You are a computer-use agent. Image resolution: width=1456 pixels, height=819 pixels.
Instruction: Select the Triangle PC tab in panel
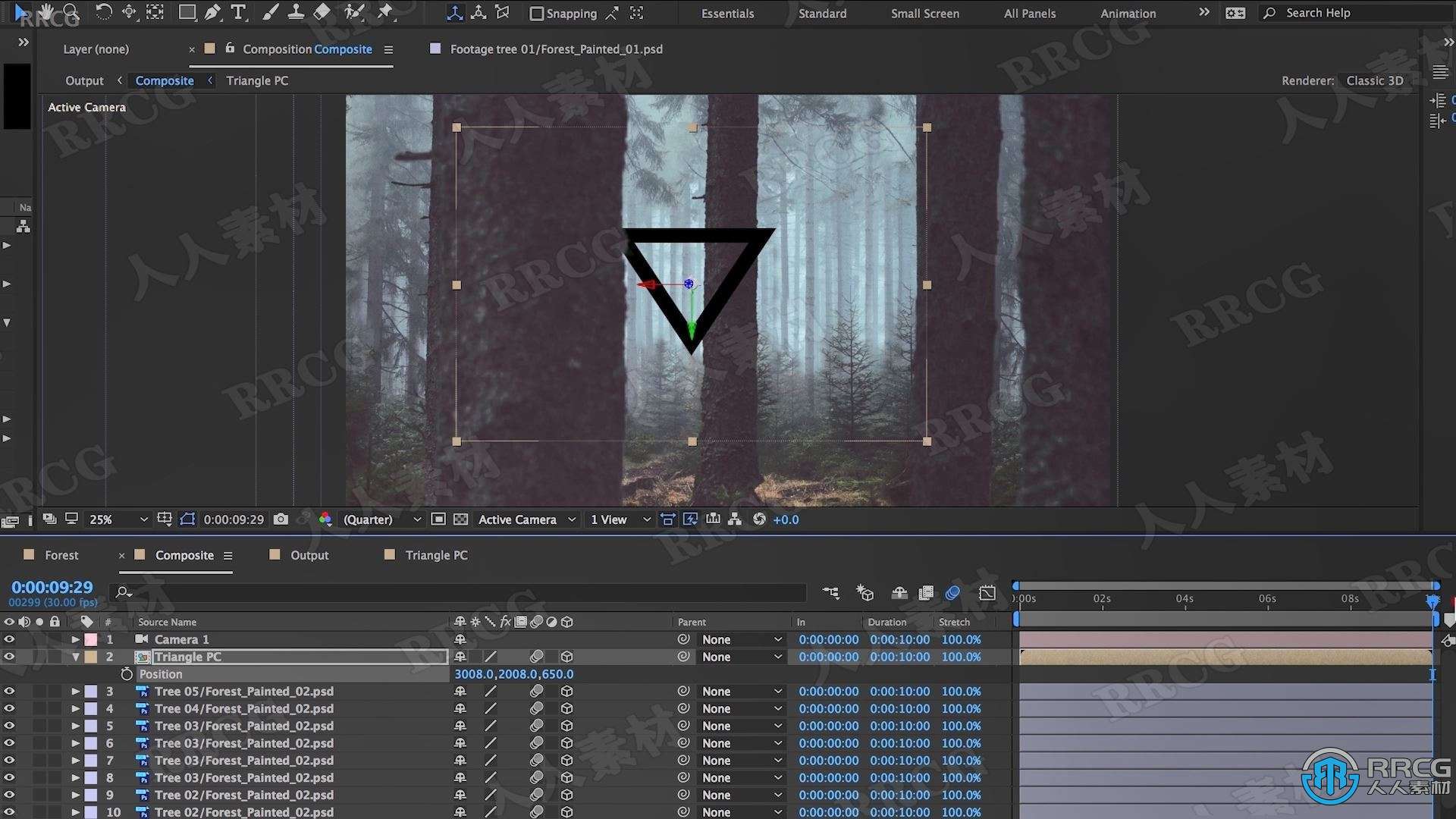click(436, 554)
